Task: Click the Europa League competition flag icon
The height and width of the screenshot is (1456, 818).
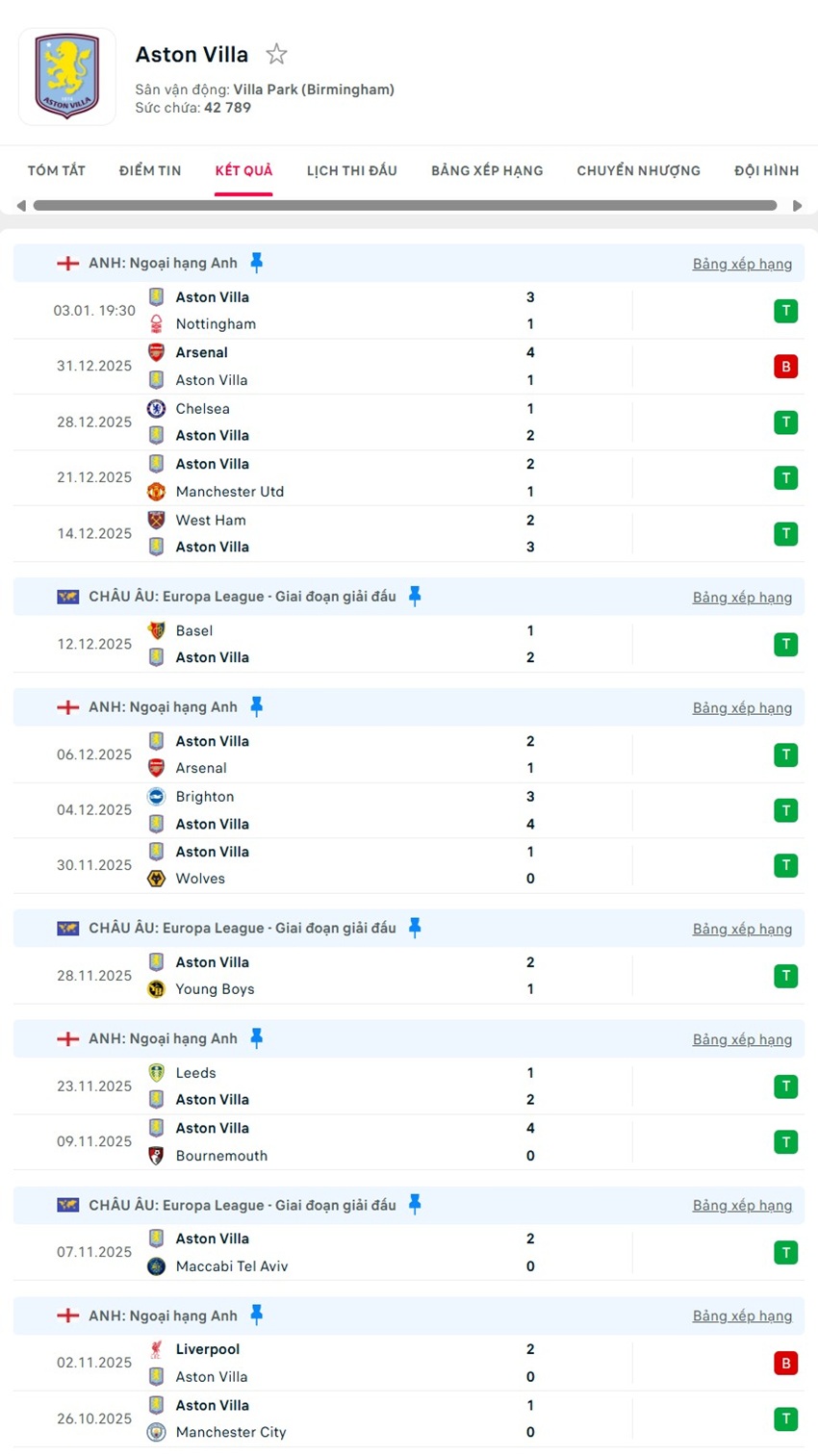Action: (x=67, y=597)
